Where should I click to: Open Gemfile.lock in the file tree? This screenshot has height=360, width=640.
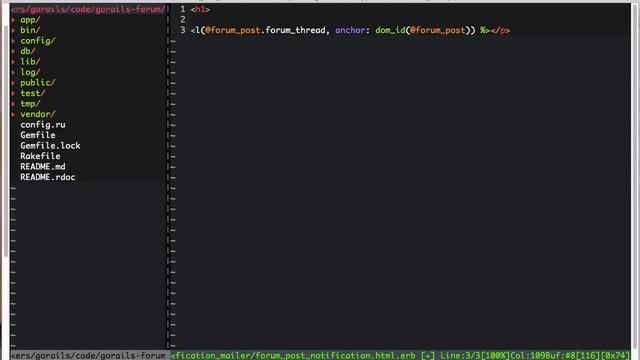click(50, 146)
